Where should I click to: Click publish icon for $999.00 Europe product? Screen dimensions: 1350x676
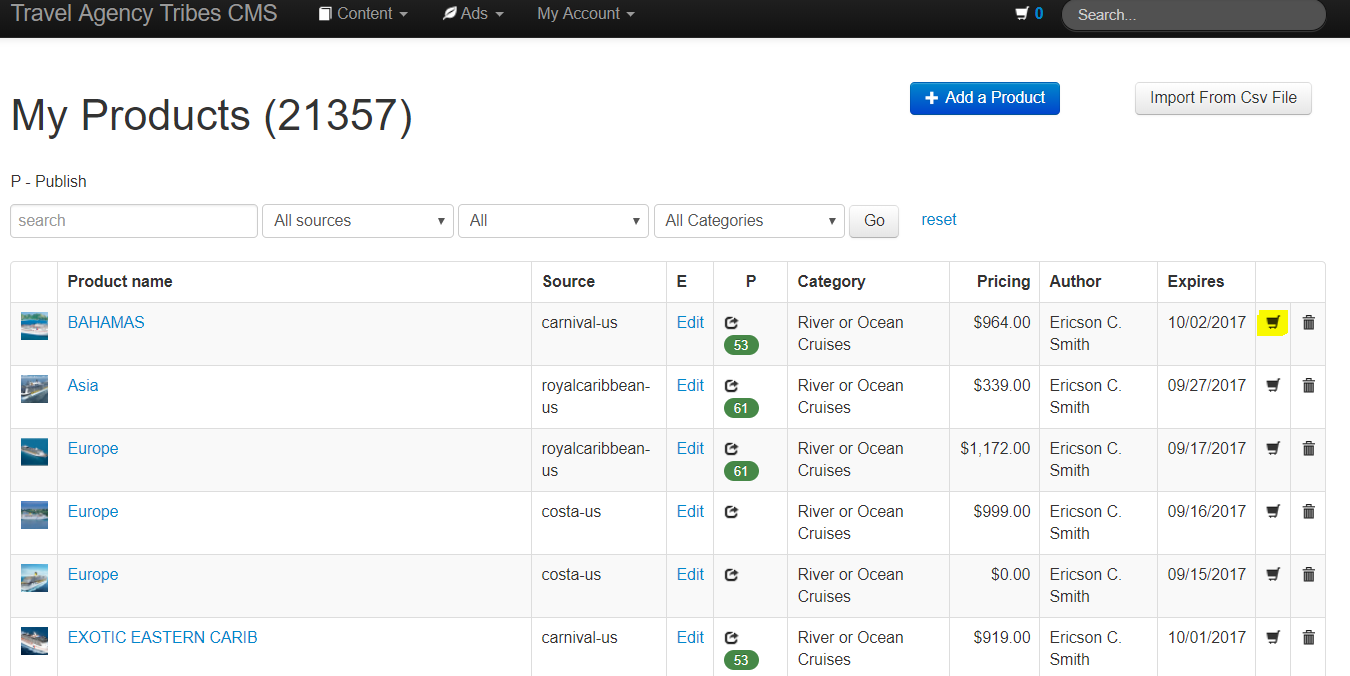pos(731,512)
